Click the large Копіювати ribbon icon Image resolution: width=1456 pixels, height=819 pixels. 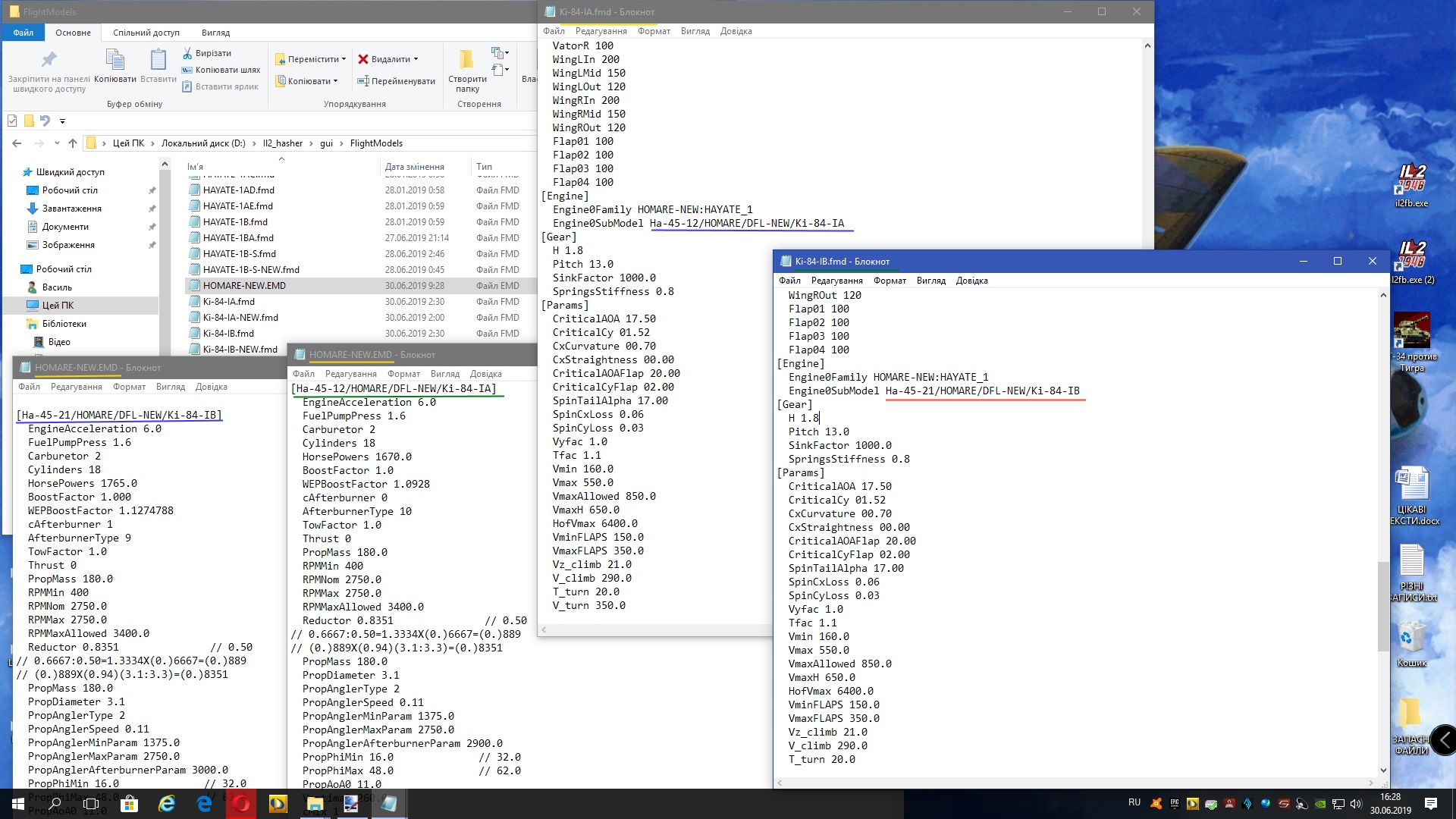tap(115, 61)
